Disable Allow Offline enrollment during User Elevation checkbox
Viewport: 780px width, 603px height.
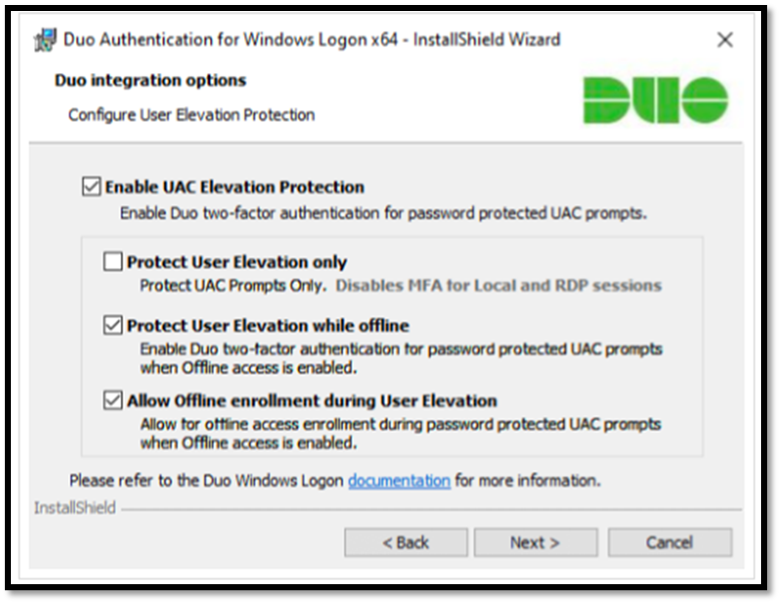(x=113, y=400)
